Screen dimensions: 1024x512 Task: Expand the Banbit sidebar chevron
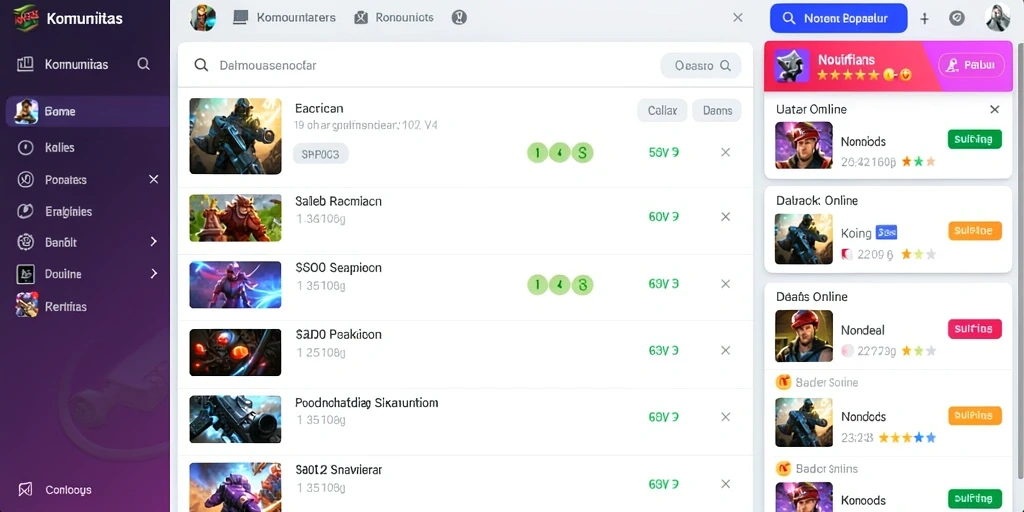(153, 242)
